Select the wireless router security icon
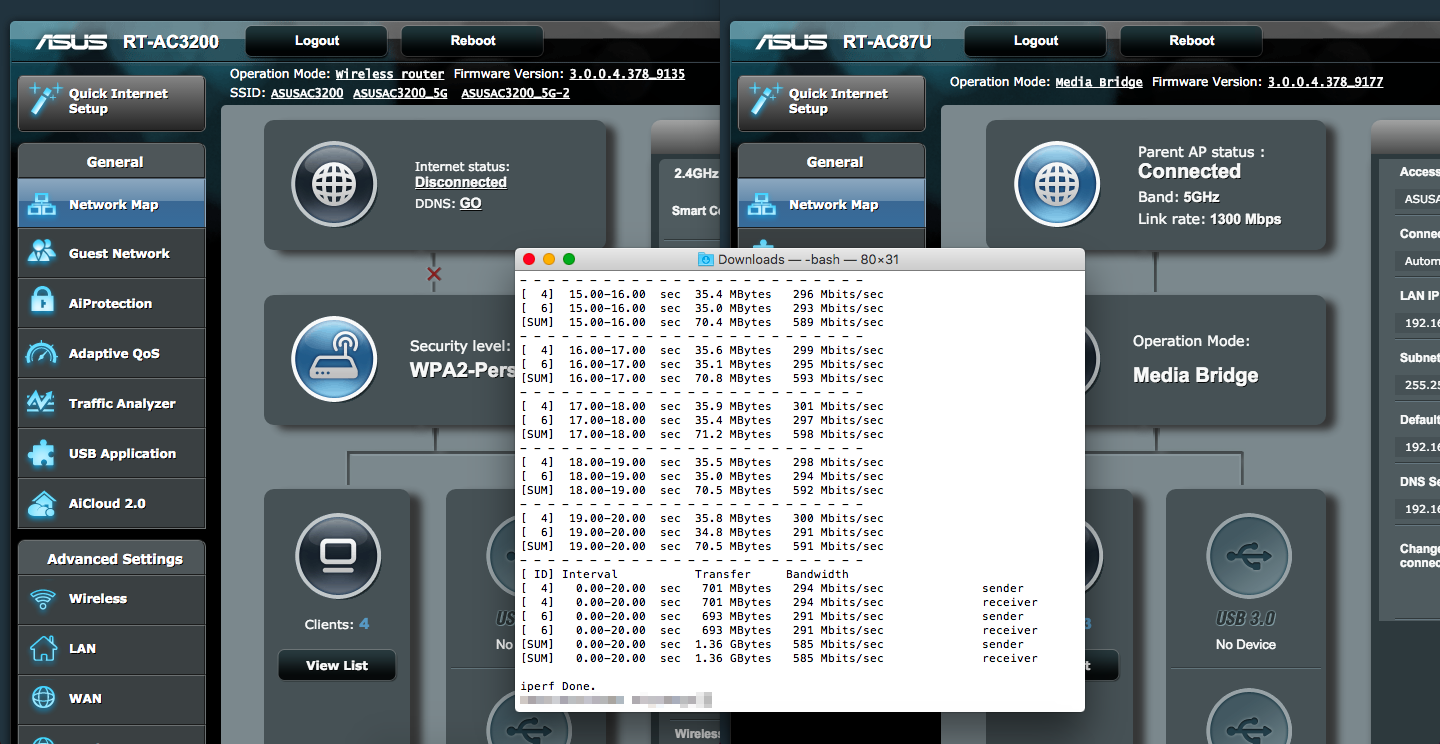The height and width of the screenshot is (744, 1440). pyautogui.click(x=334, y=359)
